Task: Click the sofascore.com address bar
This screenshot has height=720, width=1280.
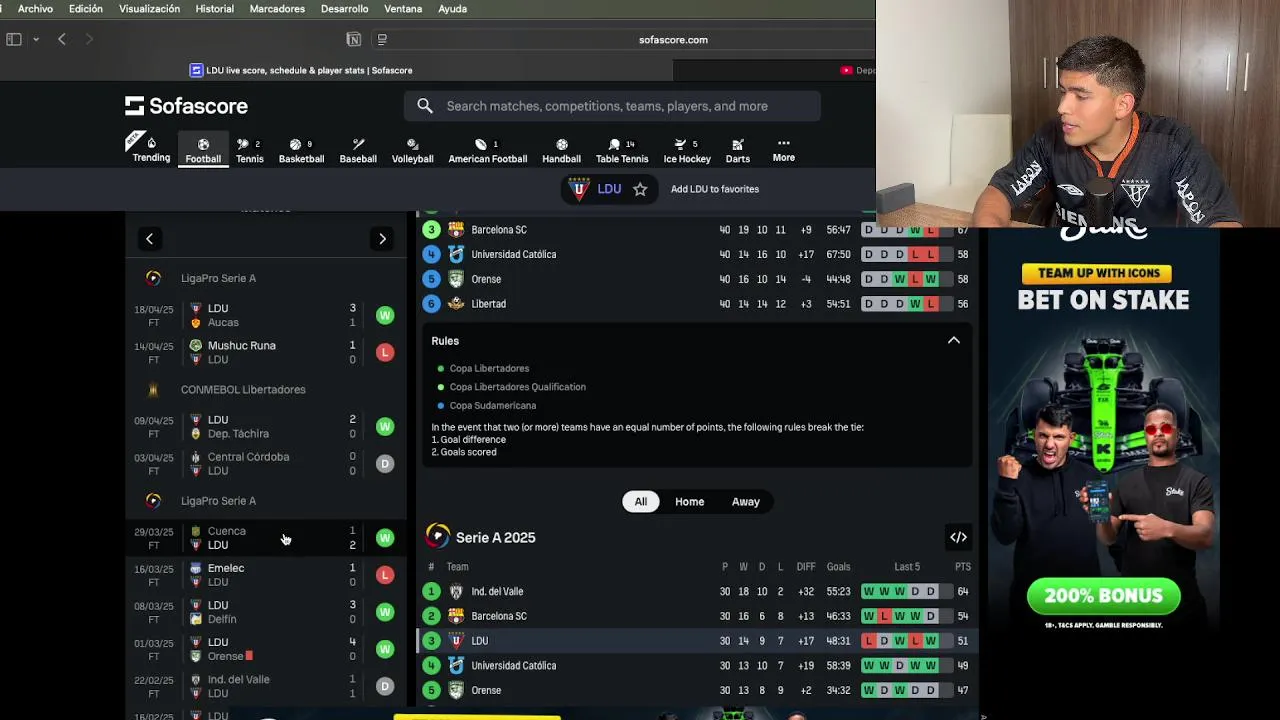Action: pyautogui.click(x=673, y=40)
